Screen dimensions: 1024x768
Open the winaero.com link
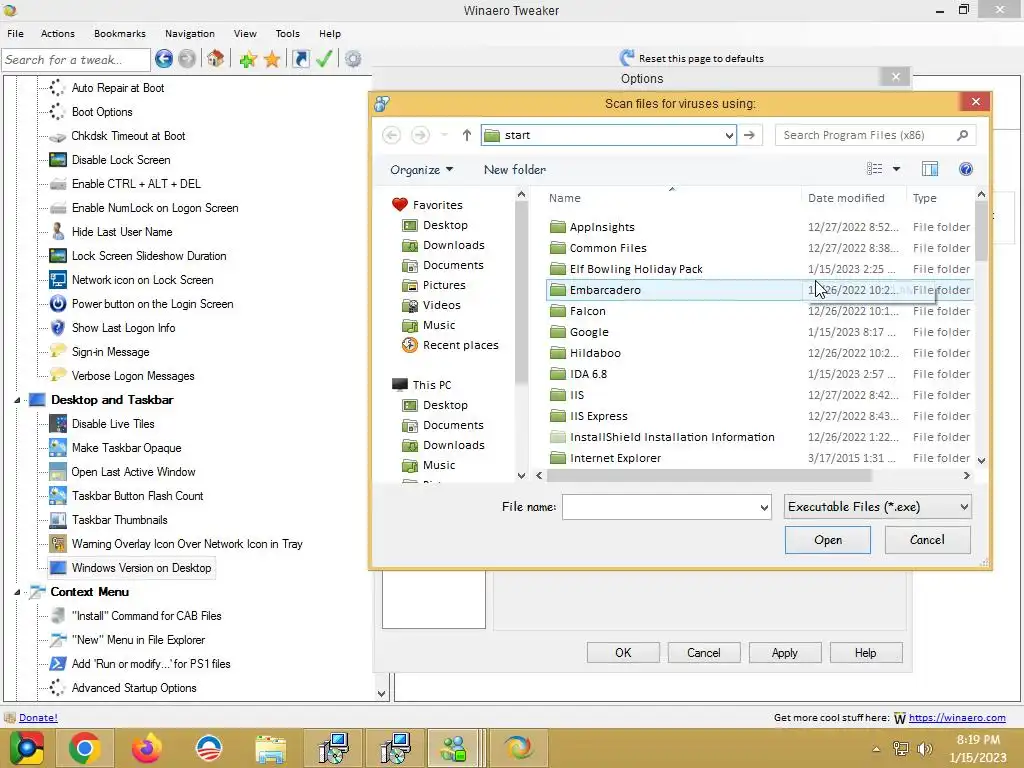point(957,717)
